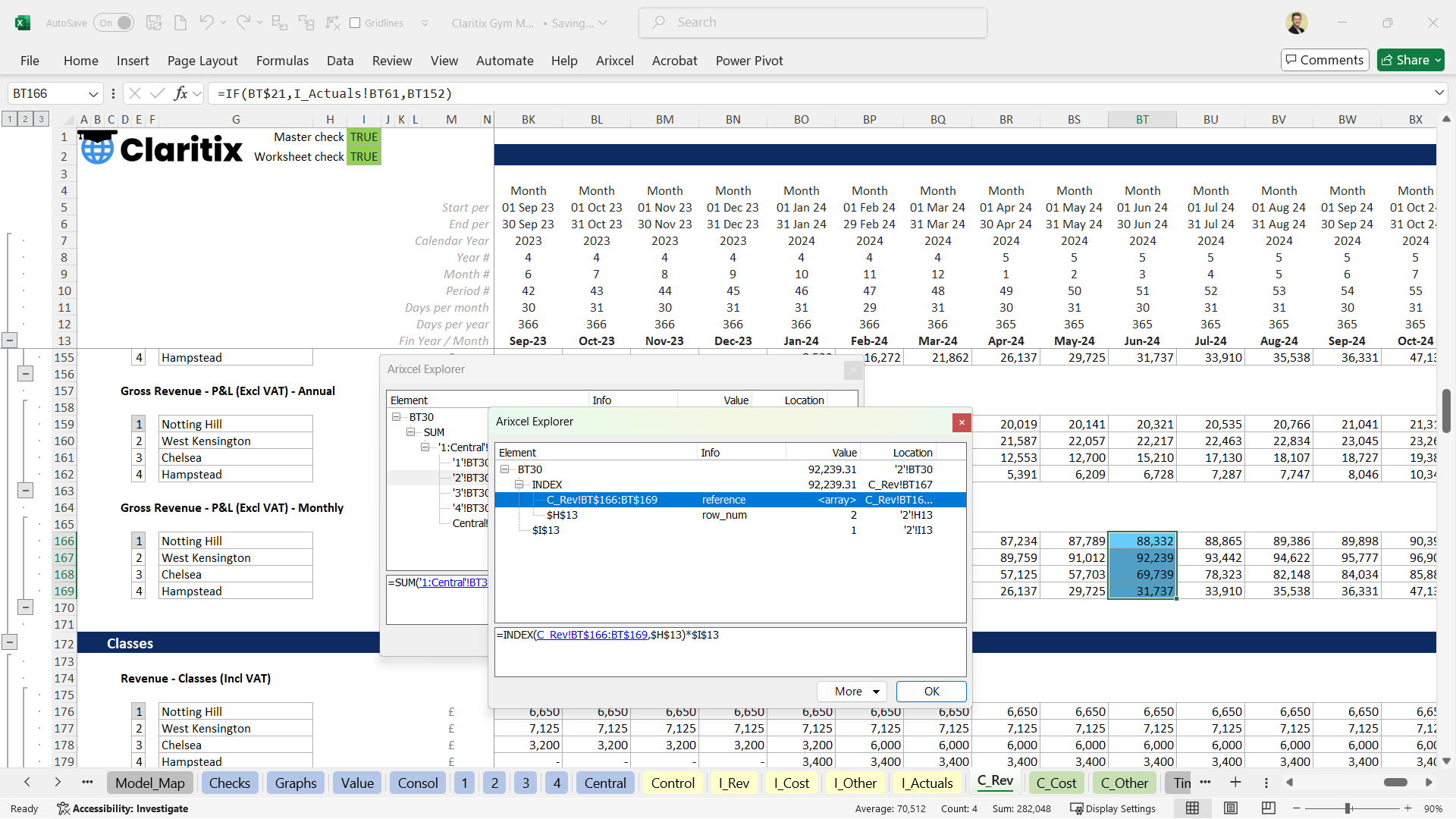Image resolution: width=1456 pixels, height=819 pixels.
Task: Collapse row group beside row 170
Action: [x=25, y=607]
